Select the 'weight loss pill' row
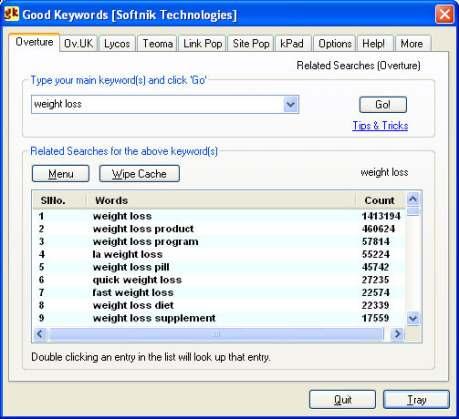This screenshot has width=459, height=419. 219,267
